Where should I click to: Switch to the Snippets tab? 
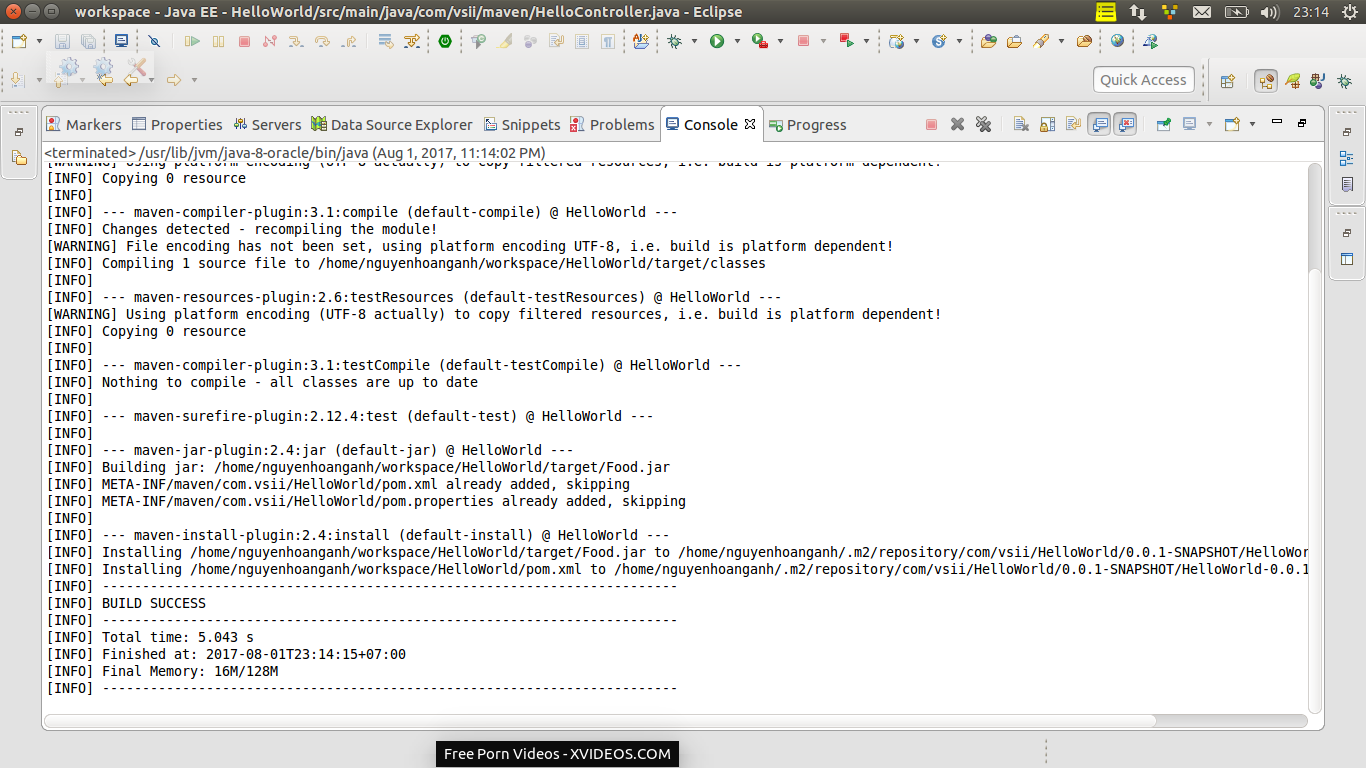click(x=521, y=124)
